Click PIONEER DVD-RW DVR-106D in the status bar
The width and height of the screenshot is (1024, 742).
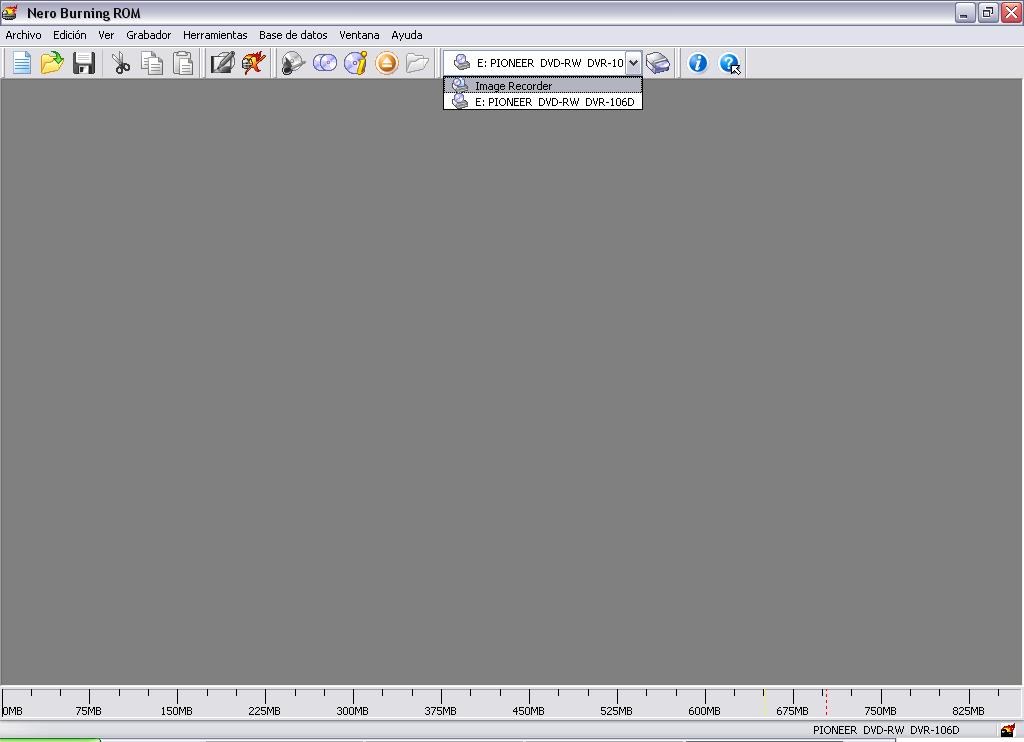tap(886, 730)
